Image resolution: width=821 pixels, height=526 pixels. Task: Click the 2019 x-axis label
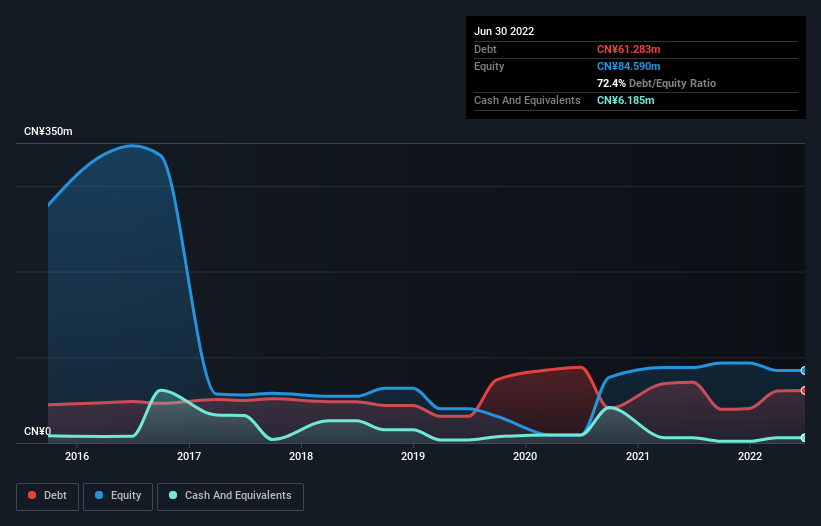coord(413,456)
